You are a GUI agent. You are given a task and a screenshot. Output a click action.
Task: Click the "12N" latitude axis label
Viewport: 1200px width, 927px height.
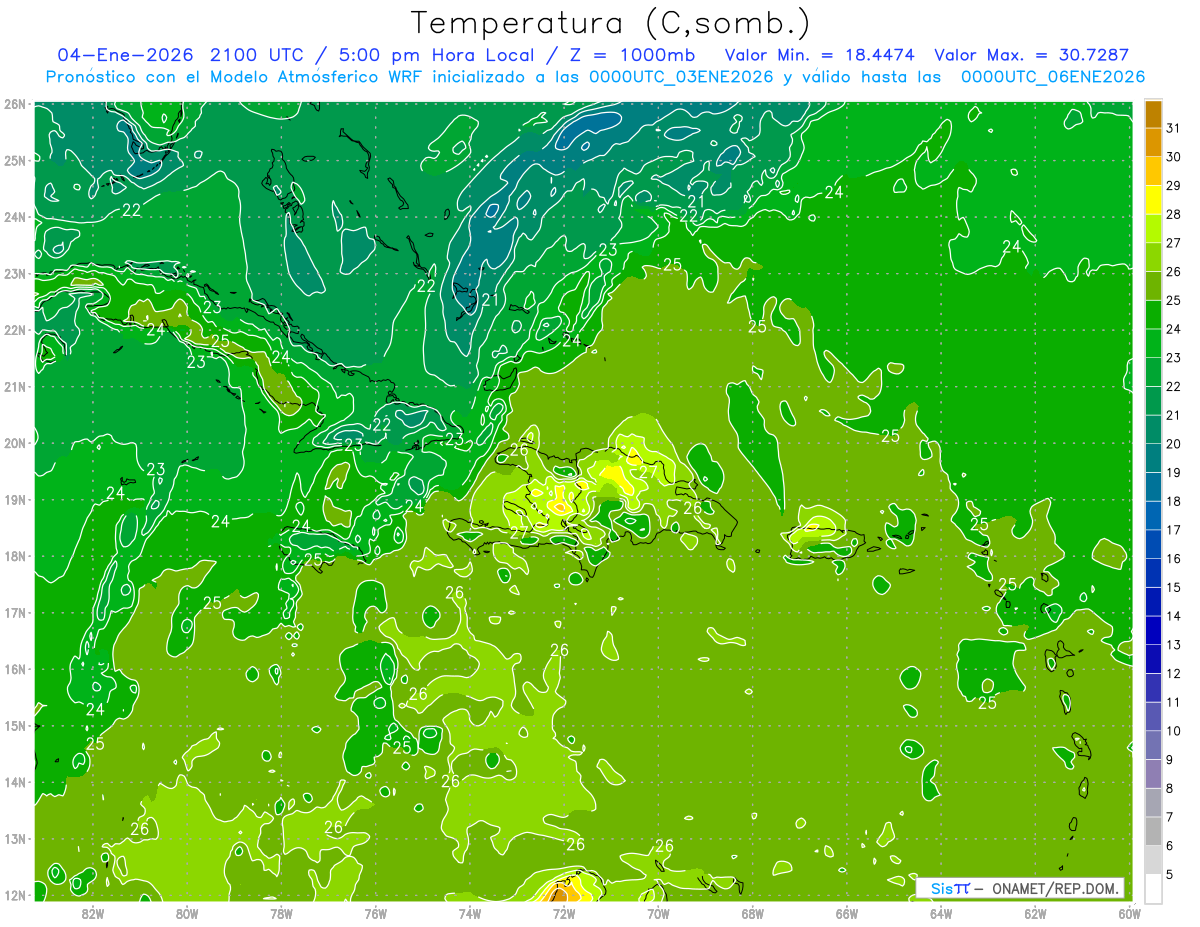pos(14,895)
